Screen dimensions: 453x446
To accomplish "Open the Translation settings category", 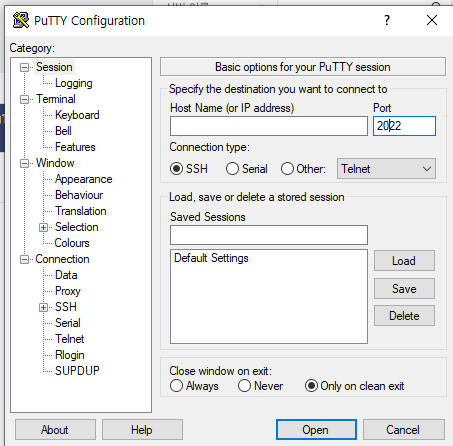I will click(81, 211).
